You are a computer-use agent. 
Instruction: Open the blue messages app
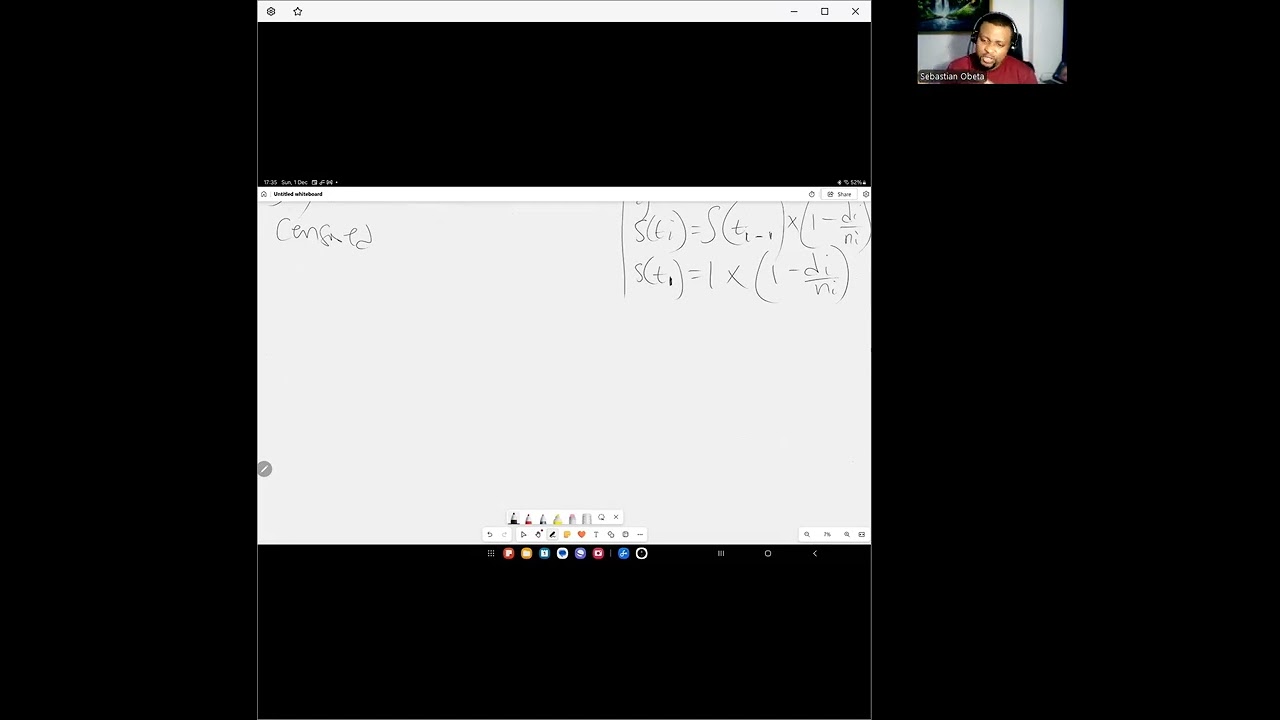tap(562, 553)
